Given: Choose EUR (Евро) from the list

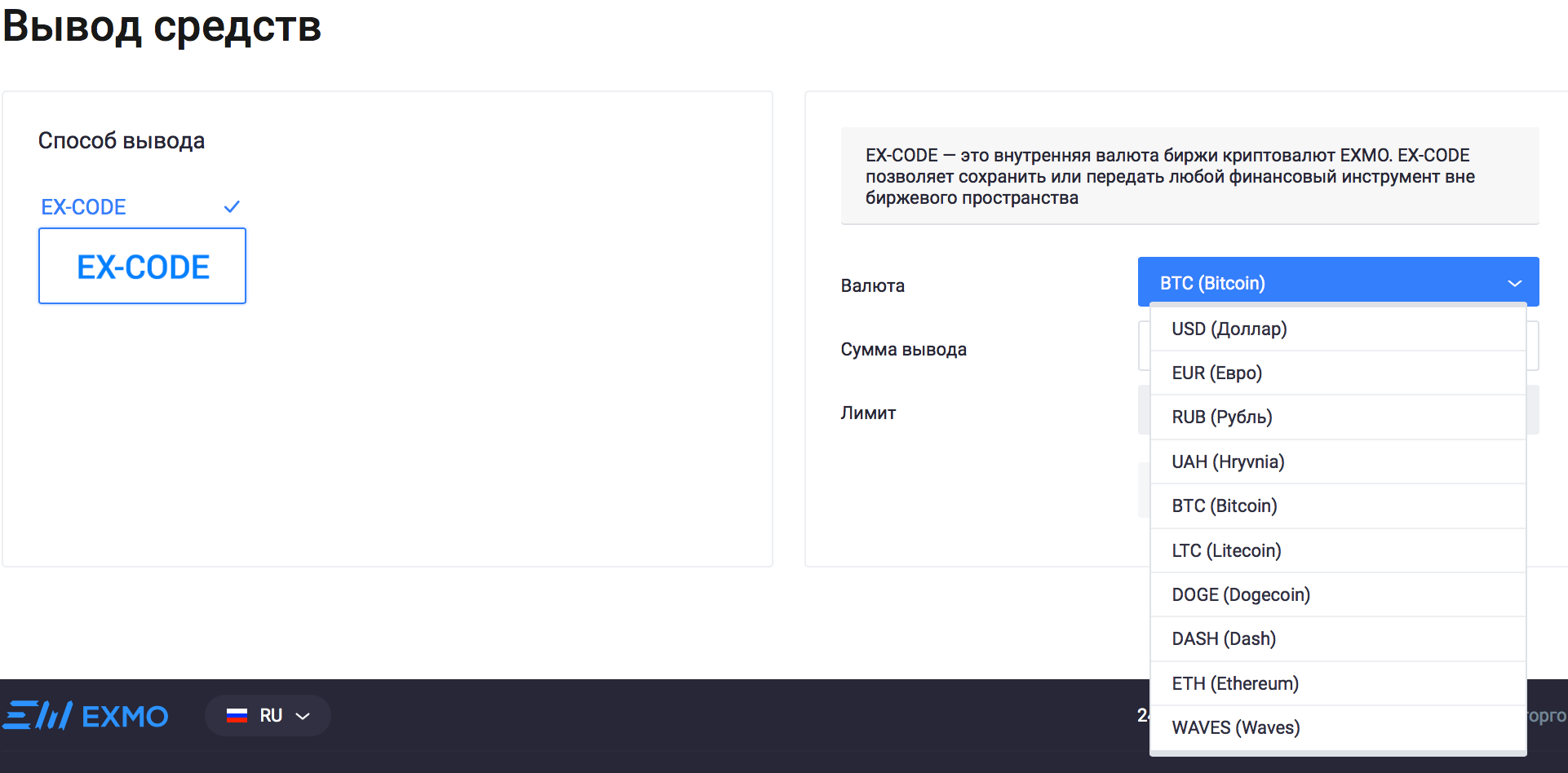Looking at the screenshot, I should click(1338, 373).
